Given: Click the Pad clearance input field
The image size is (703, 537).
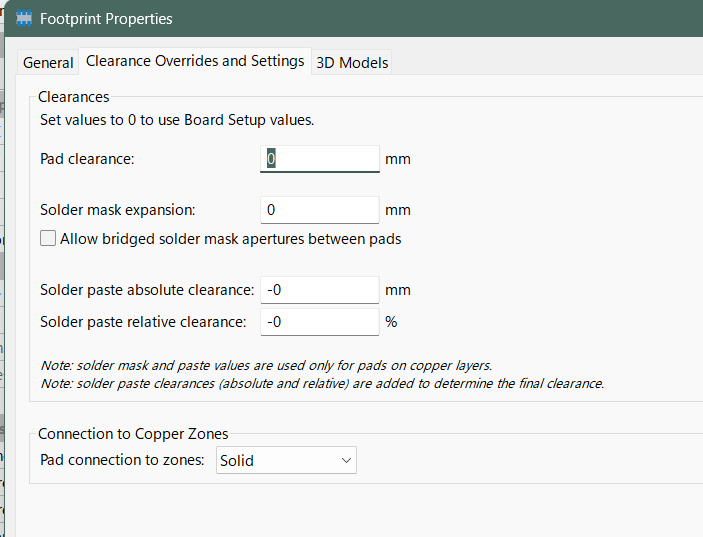Looking at the screenshot, I should coord(320,159).
